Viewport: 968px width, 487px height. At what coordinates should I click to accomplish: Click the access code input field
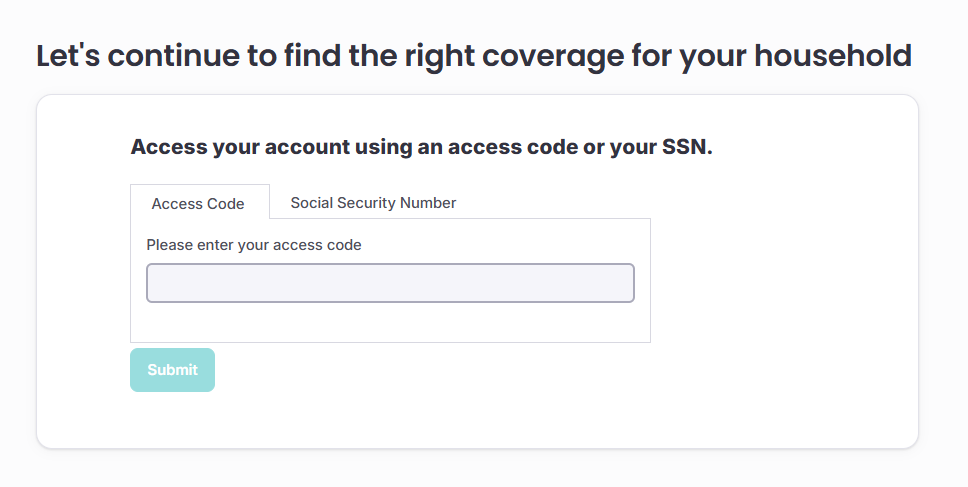point(390,283)
